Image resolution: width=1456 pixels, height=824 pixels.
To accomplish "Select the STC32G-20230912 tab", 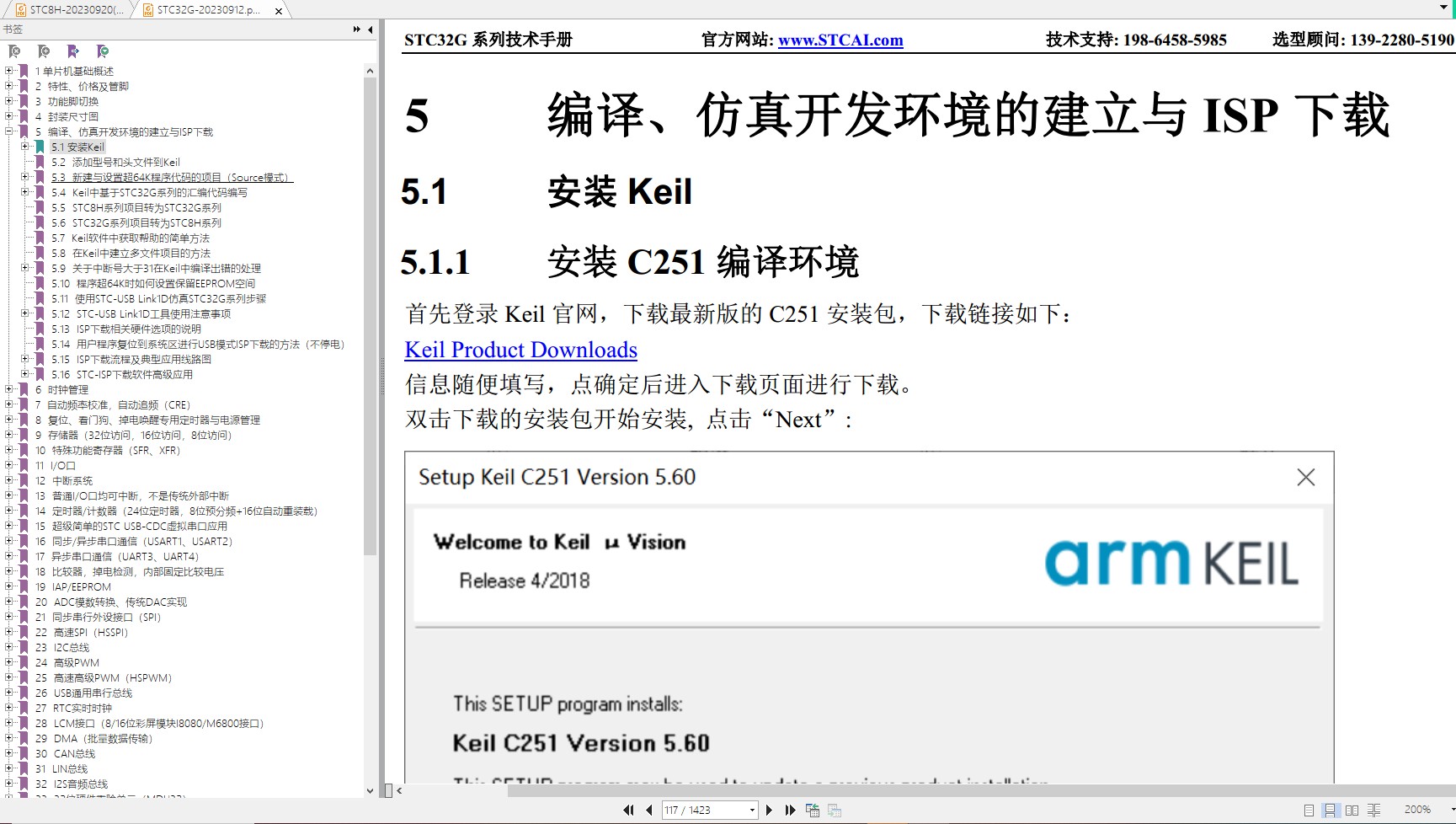I will pyautogui.click(x=209, y=10).
